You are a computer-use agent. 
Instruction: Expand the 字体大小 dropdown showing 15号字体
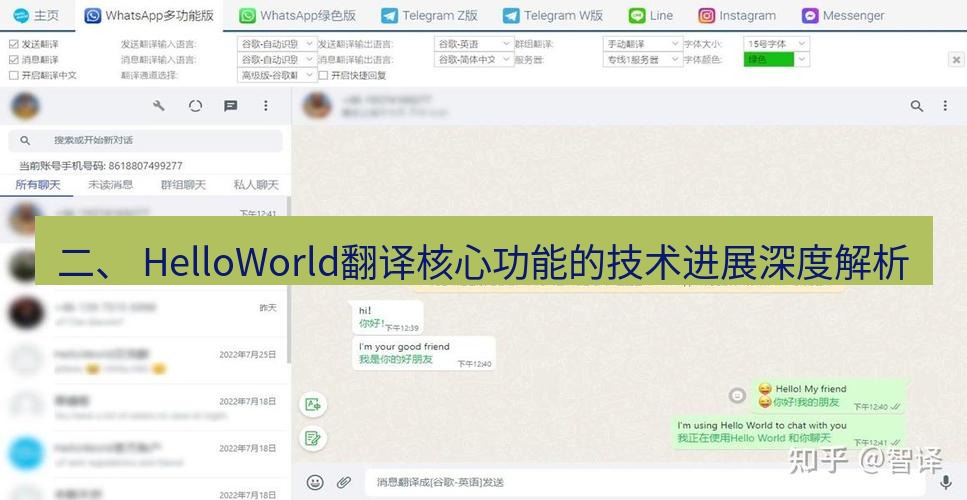pyautogui.click(x=776, y=44)
